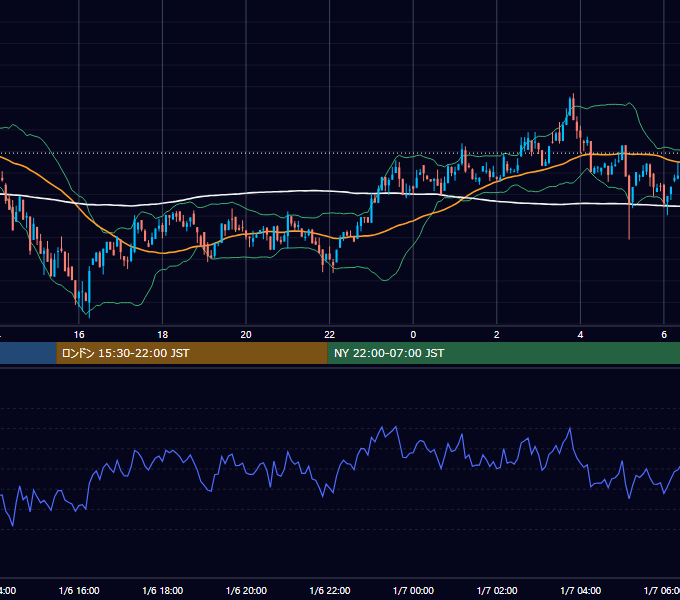680x600 pixels.
Task: Click the 2 hour axis label
Action: click(497, 335)
